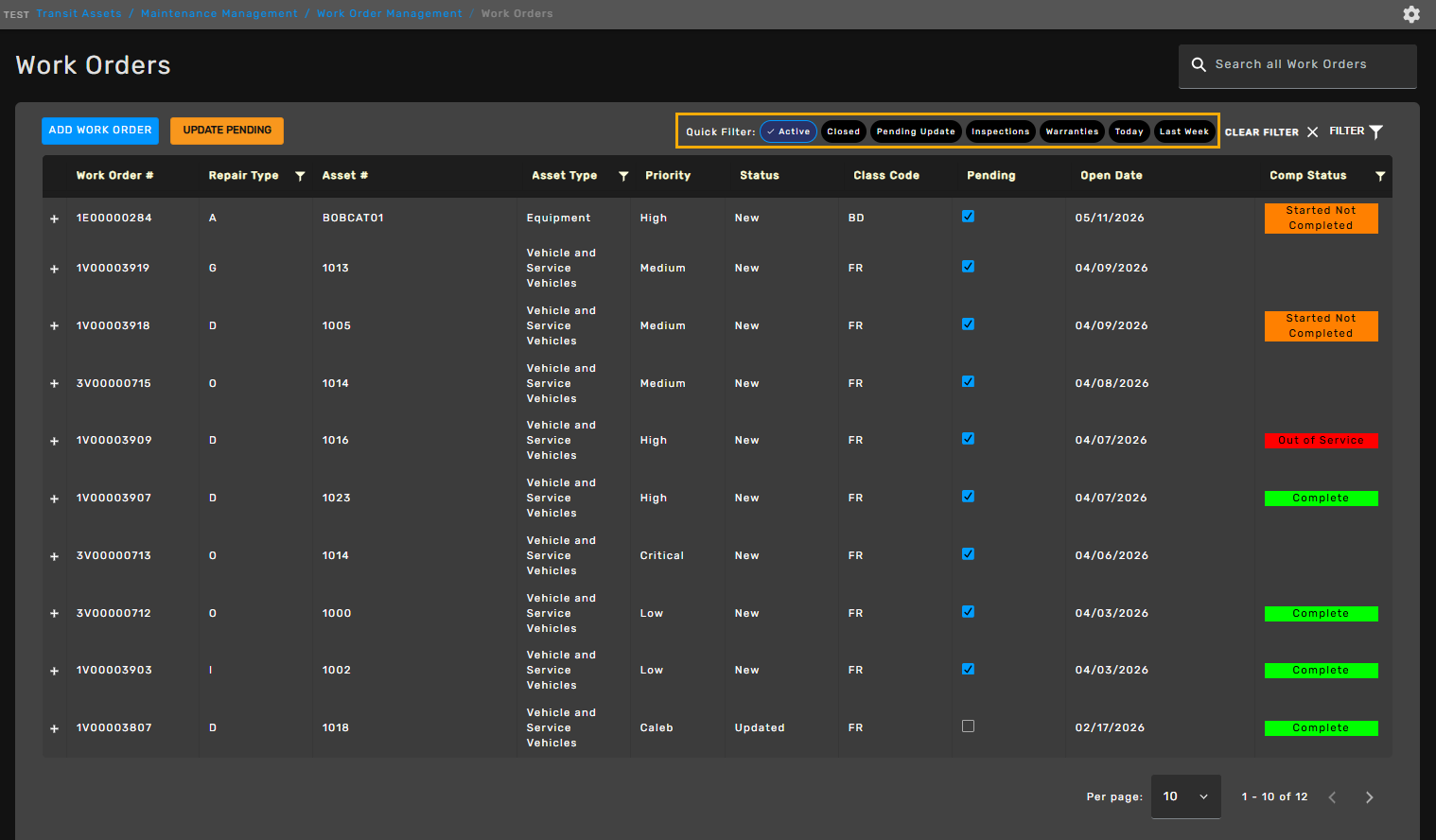1436x840 pixels.
Task: Click the Clear Filter button
Action: pyautogui.click(x=1271, y=132)
